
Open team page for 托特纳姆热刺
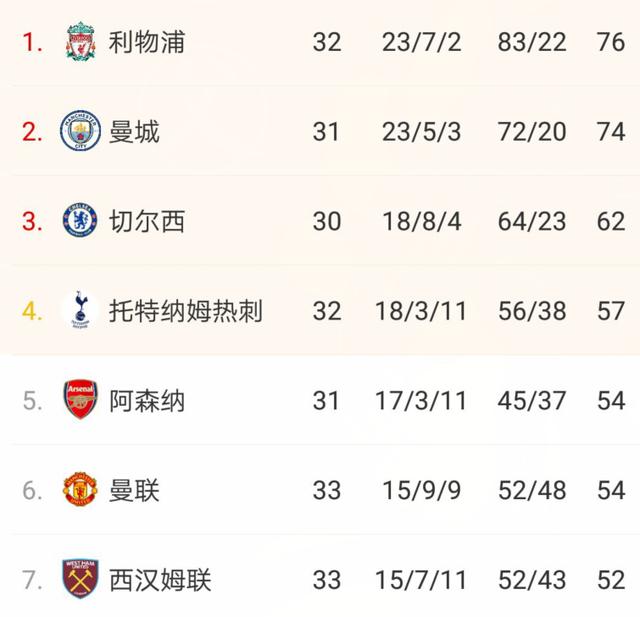(185, 311)
